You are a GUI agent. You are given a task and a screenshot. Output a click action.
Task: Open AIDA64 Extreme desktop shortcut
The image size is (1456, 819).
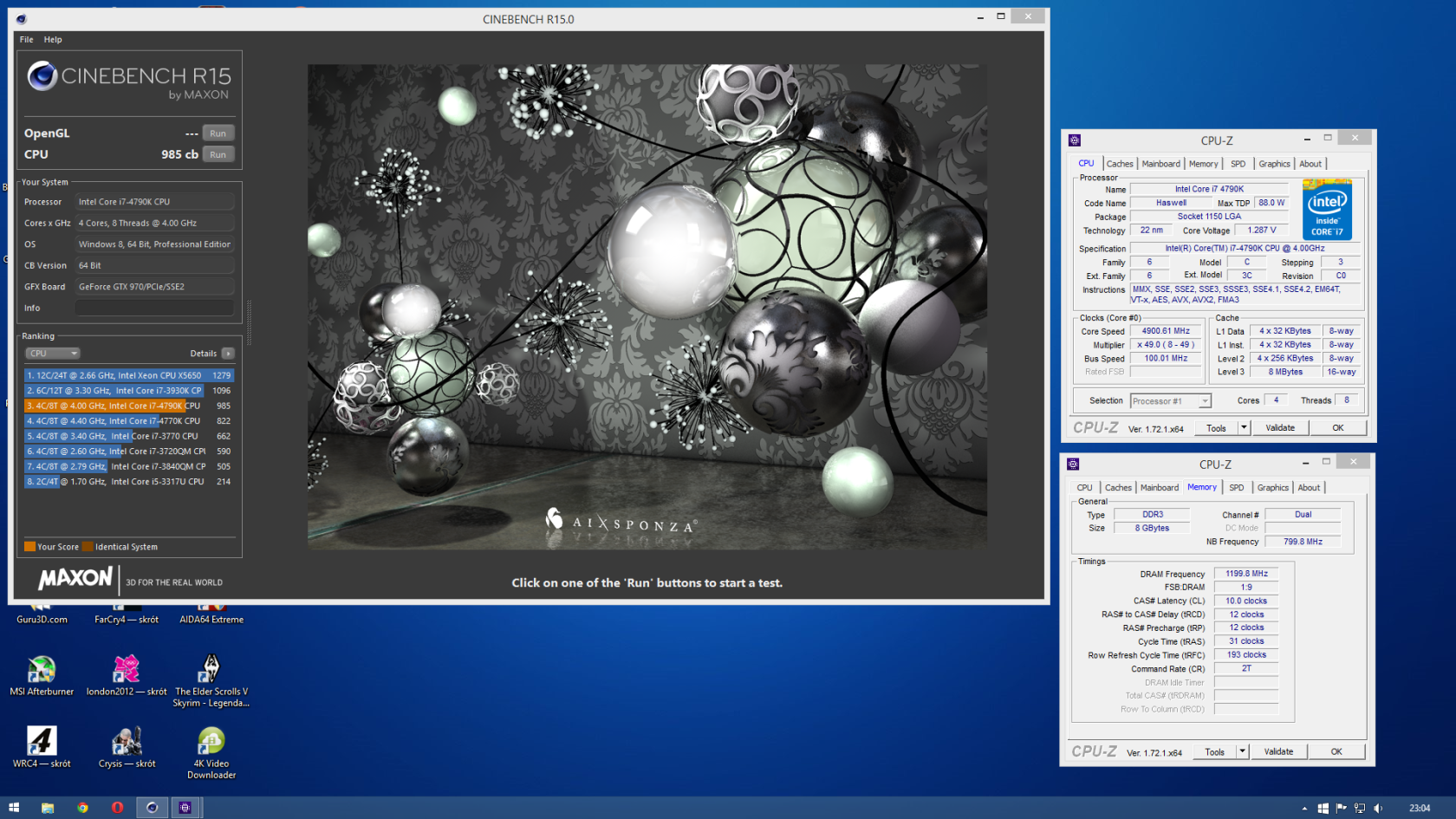click(211, 614)
